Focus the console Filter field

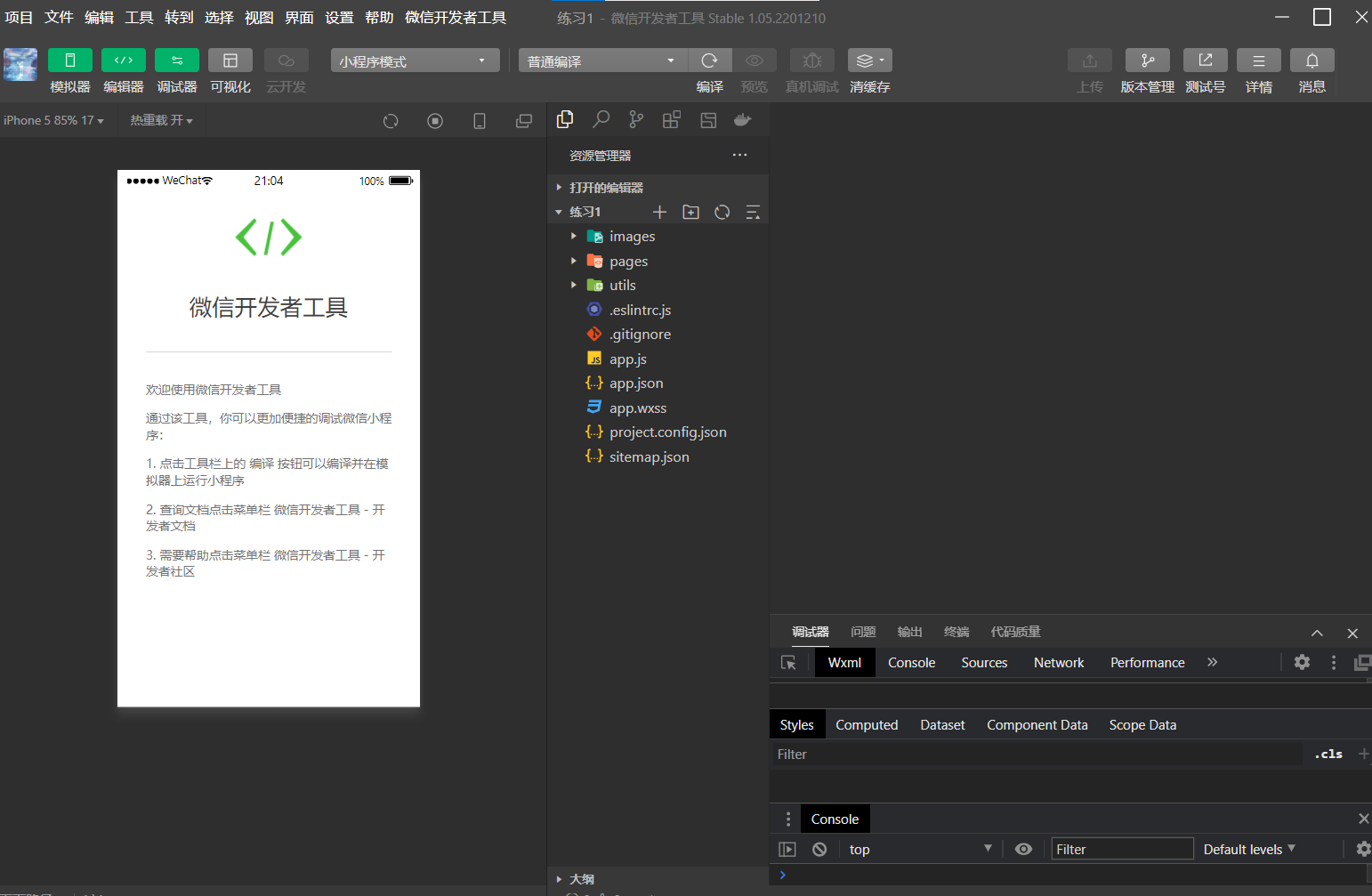[1122, 850]
